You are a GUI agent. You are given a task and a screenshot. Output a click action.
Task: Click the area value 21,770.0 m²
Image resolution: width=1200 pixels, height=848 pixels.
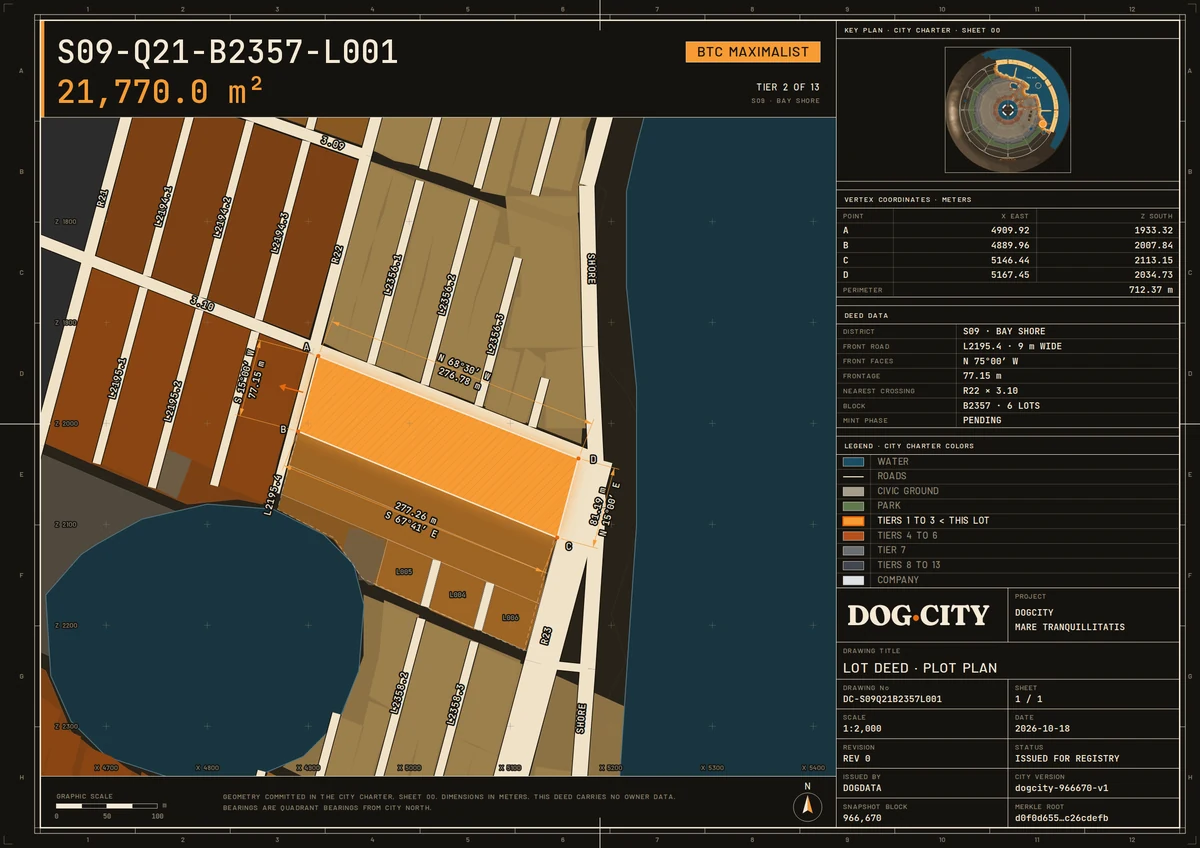coord(160,92)
